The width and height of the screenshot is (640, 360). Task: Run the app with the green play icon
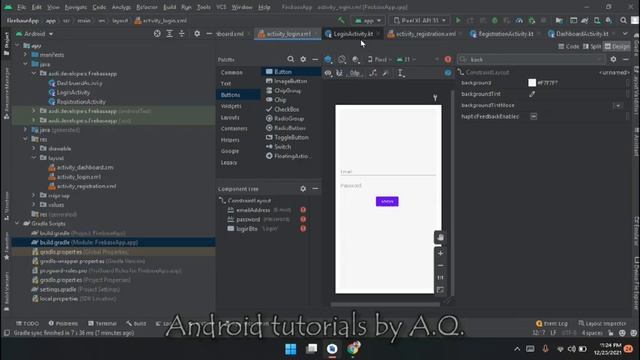point(458,20)
